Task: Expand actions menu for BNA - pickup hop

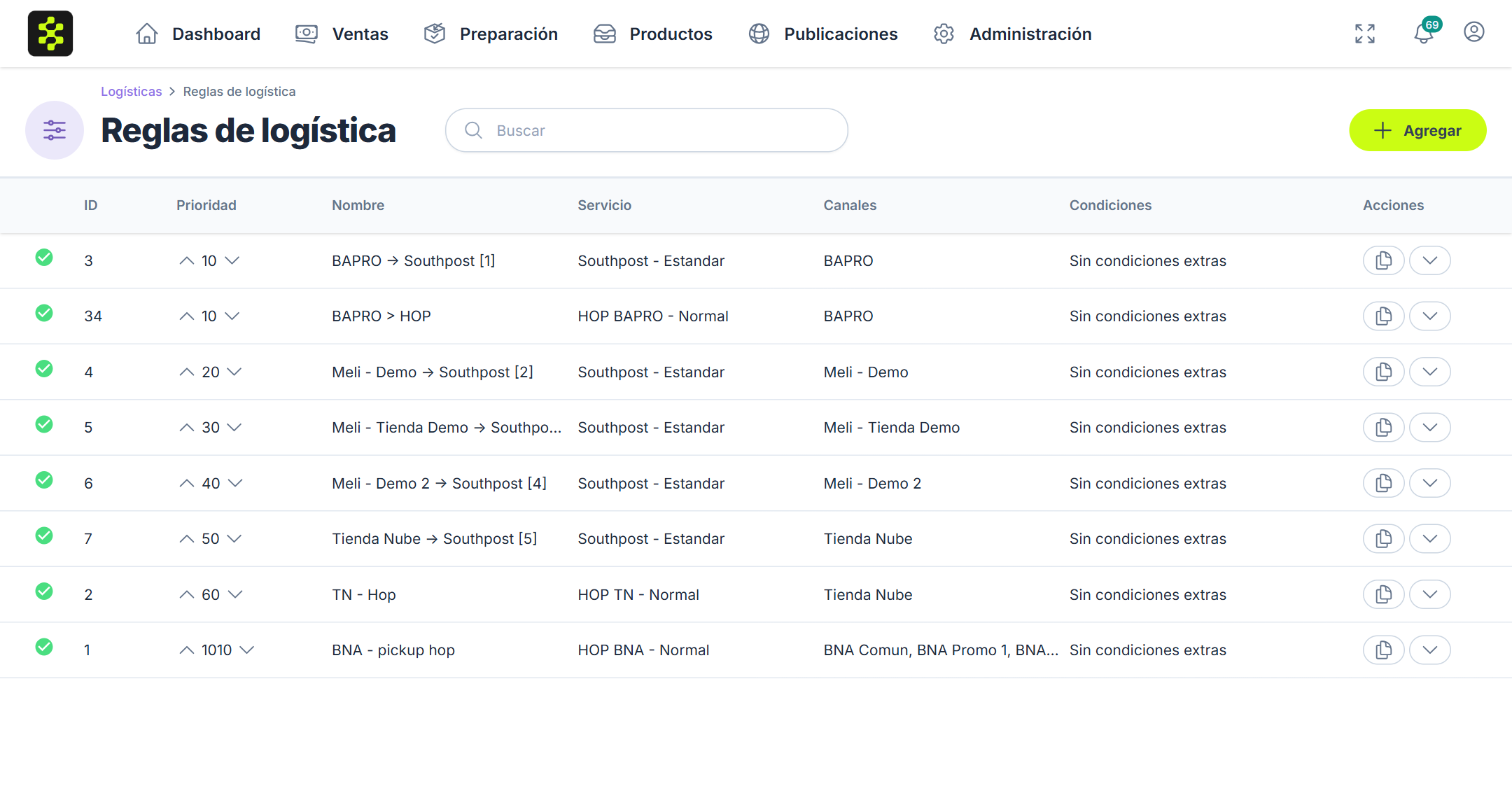Action: (1429, 650)
